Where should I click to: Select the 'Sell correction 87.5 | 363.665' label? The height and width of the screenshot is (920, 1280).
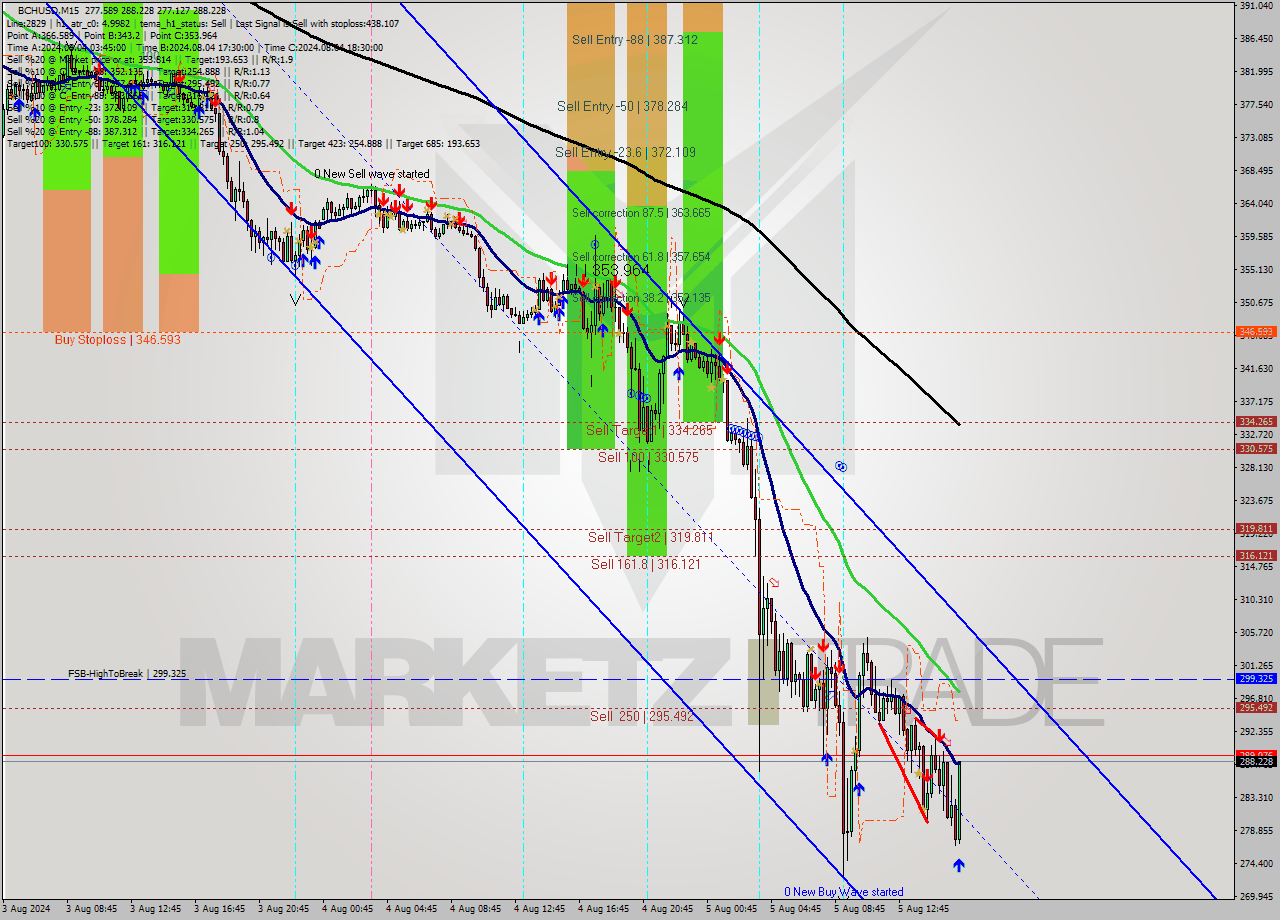tap(641, 213)
